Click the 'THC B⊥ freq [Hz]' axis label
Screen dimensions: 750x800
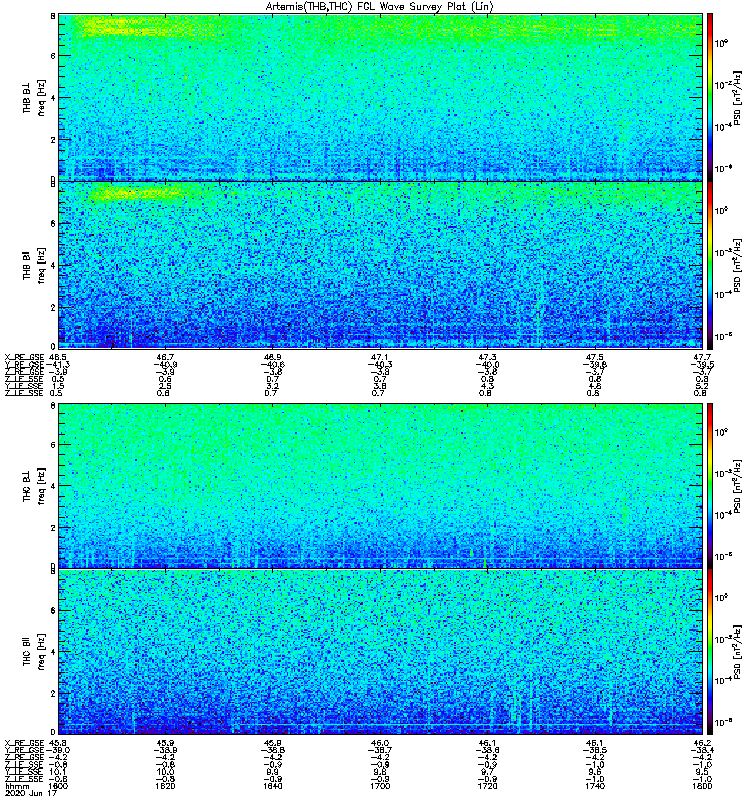coord(34,485)
